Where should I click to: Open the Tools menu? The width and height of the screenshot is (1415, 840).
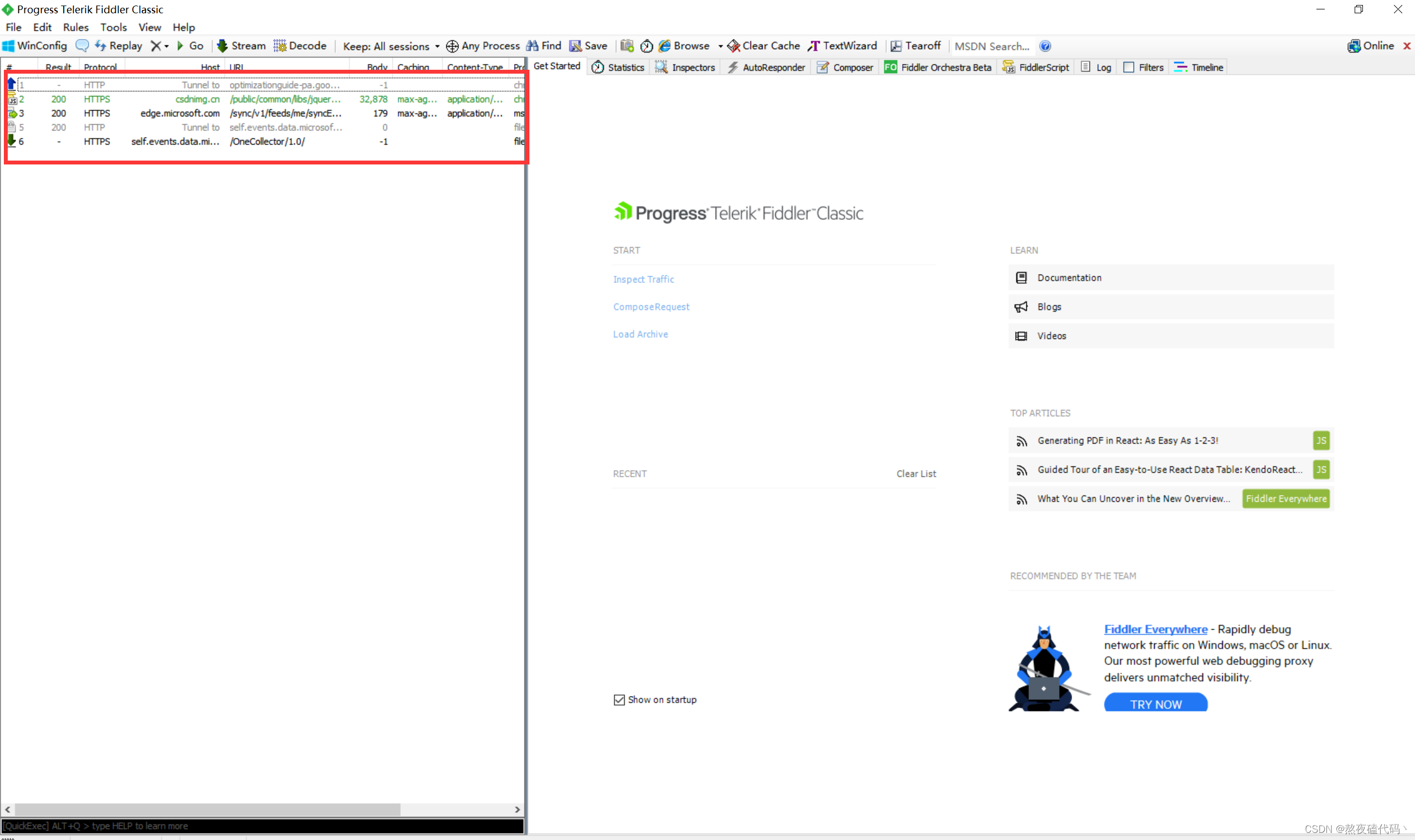(113, 27)
